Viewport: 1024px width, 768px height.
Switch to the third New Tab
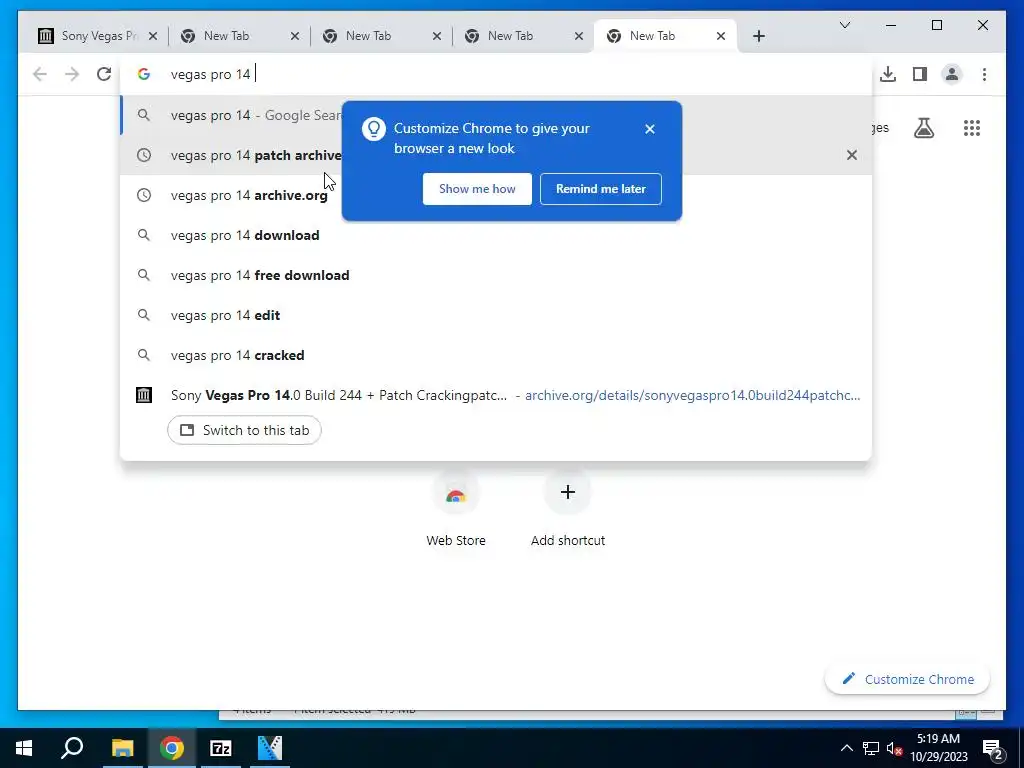coord(381,36)
